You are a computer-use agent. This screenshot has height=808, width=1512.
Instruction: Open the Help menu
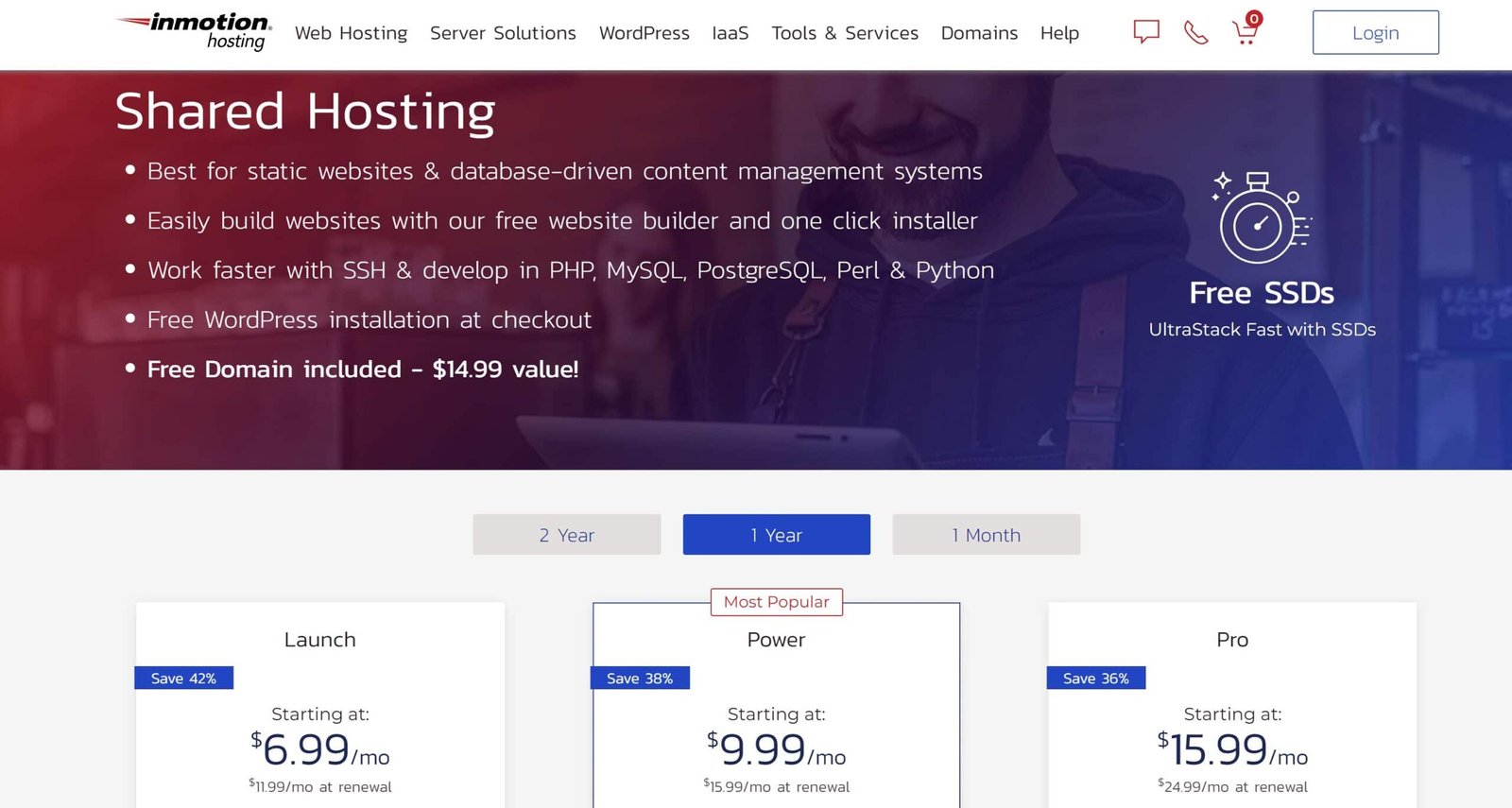click(1059, 33)
